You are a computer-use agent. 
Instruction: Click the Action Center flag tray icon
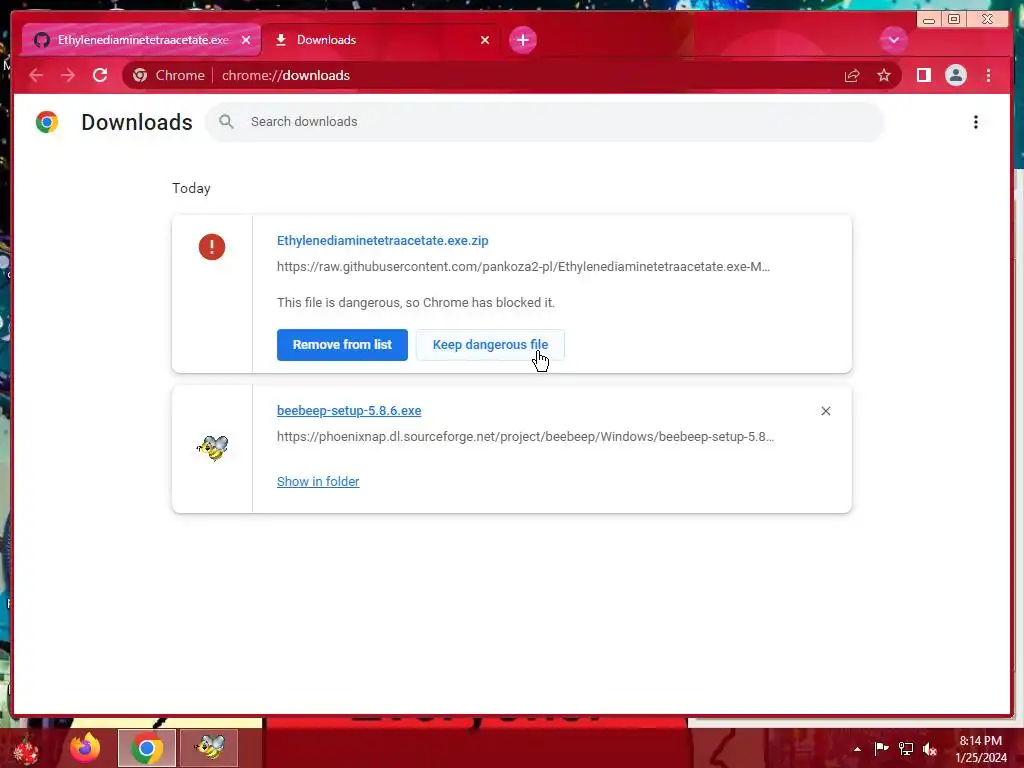pos(881,748)
